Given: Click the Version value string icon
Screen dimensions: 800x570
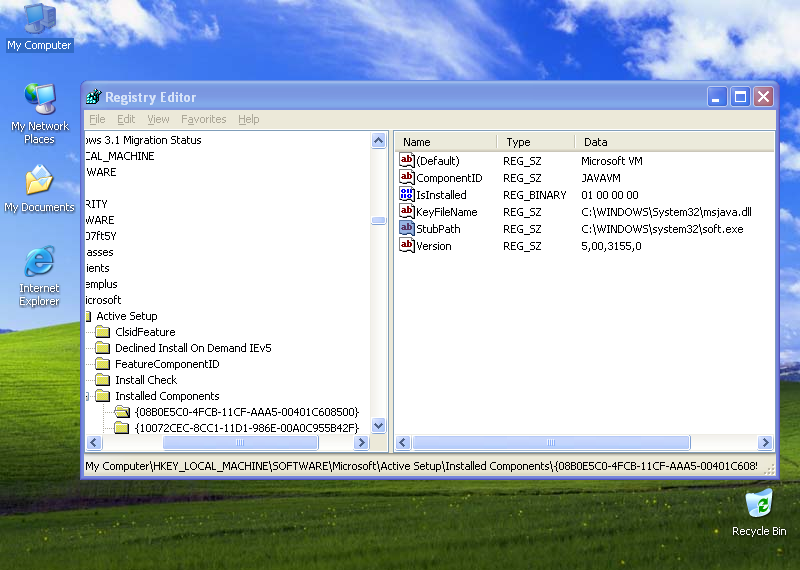Looking at the screenshot, I should (407, 245).
